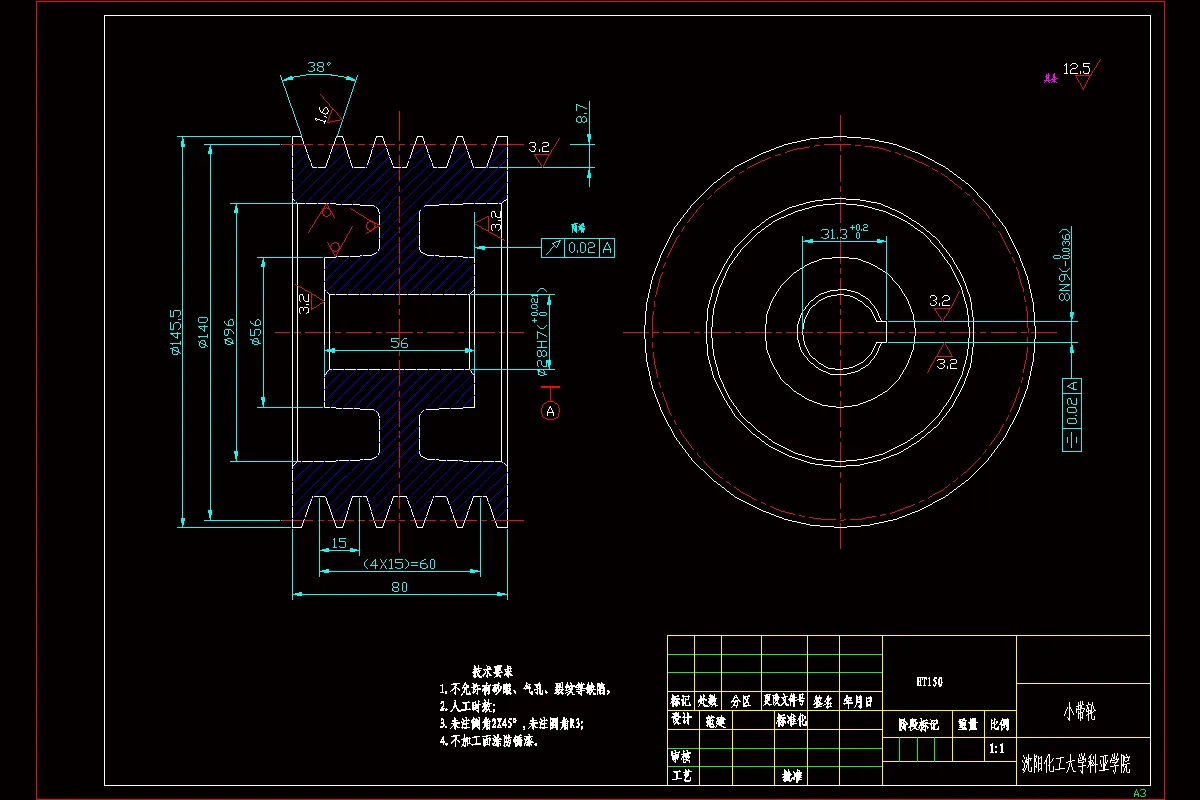Select the runout tolerance frame with arrow symbol
Viewport: 1200px width, 800px height.
coord(578,248)
